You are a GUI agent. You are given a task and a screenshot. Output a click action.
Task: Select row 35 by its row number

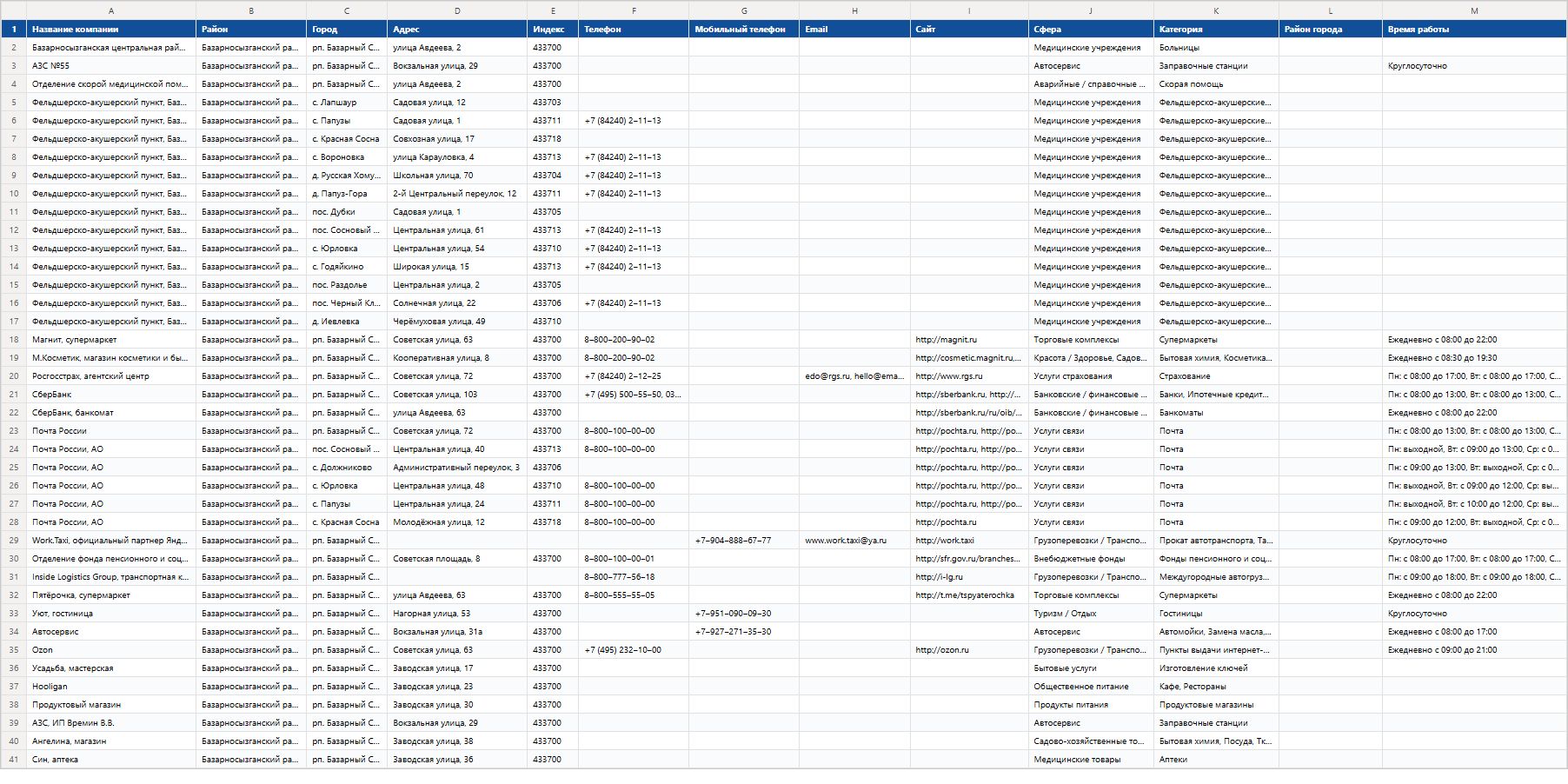coord(13,650)
